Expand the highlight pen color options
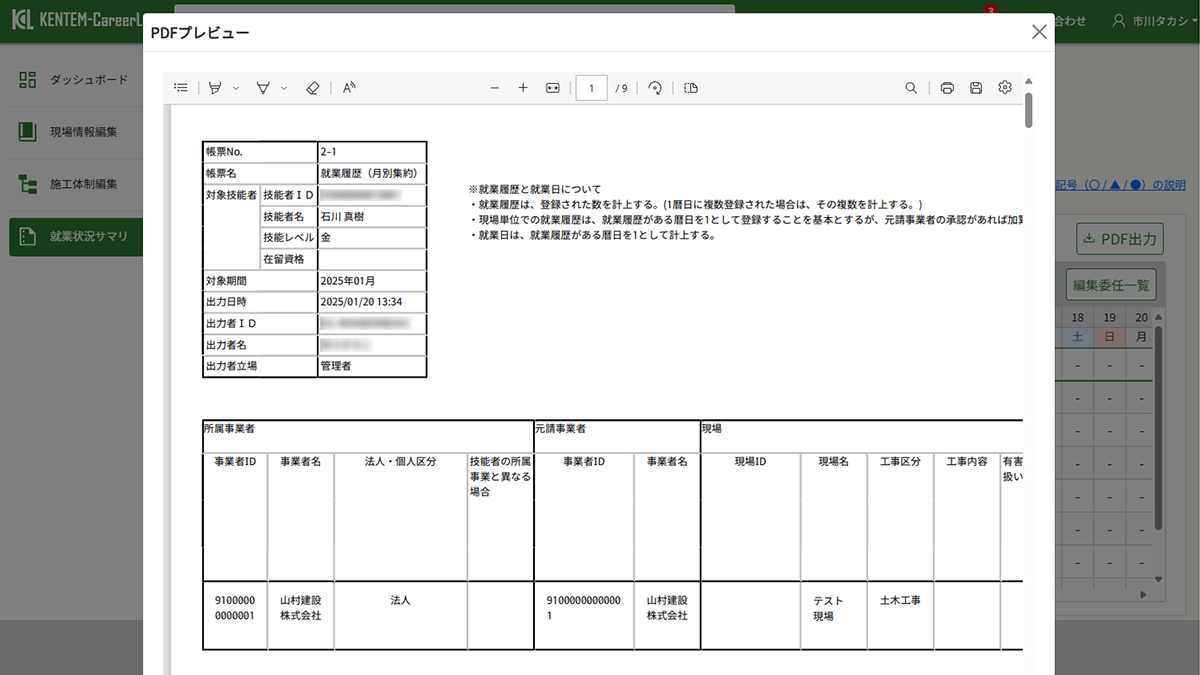Screen dimensions: 1200x675 [236, 88]
